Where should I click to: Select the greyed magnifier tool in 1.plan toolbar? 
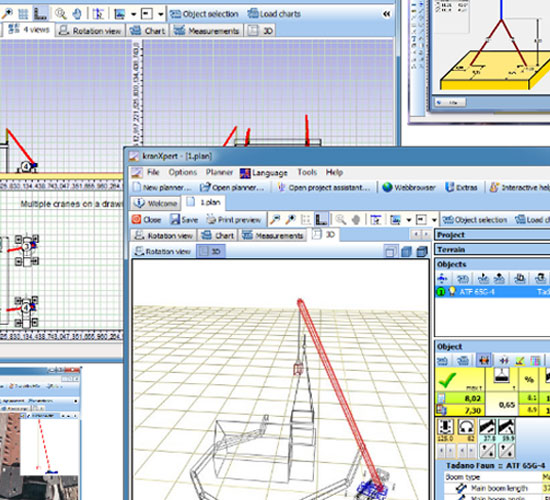coord(340,220)
